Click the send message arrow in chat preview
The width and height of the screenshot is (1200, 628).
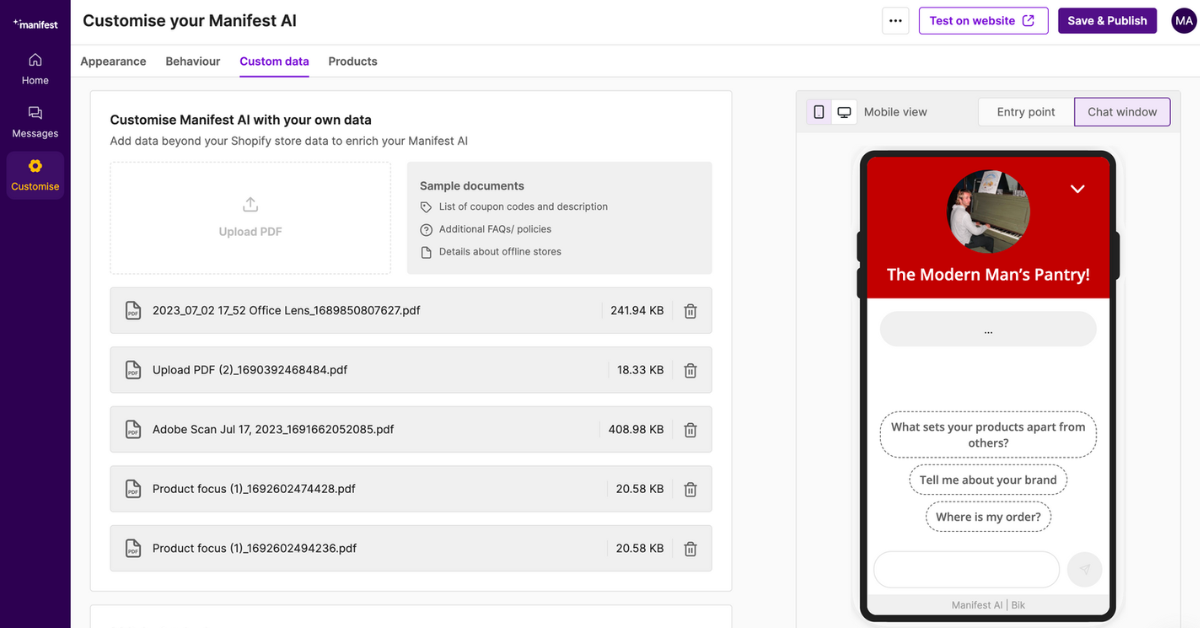[1085, 570]
